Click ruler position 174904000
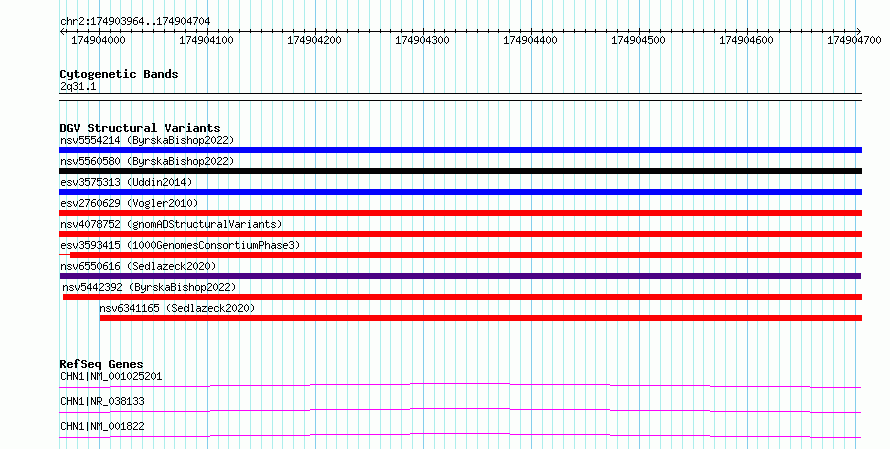The height and width of the screenshot is (449, 890). coord(98,40)
